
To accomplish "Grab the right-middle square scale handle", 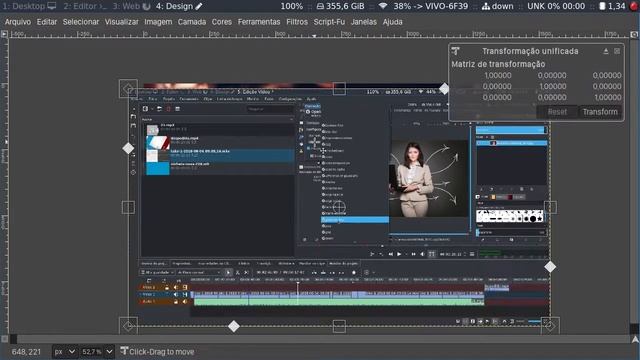I will (550, 207).
